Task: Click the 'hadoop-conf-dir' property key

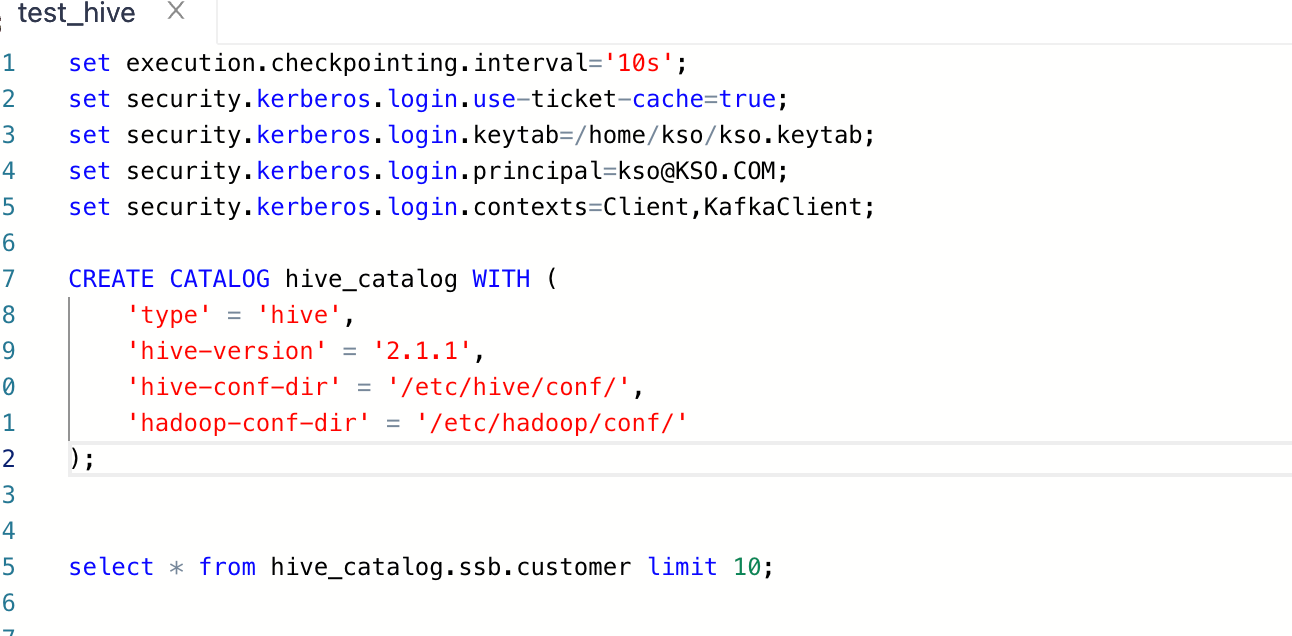Action: click(248, 423)
